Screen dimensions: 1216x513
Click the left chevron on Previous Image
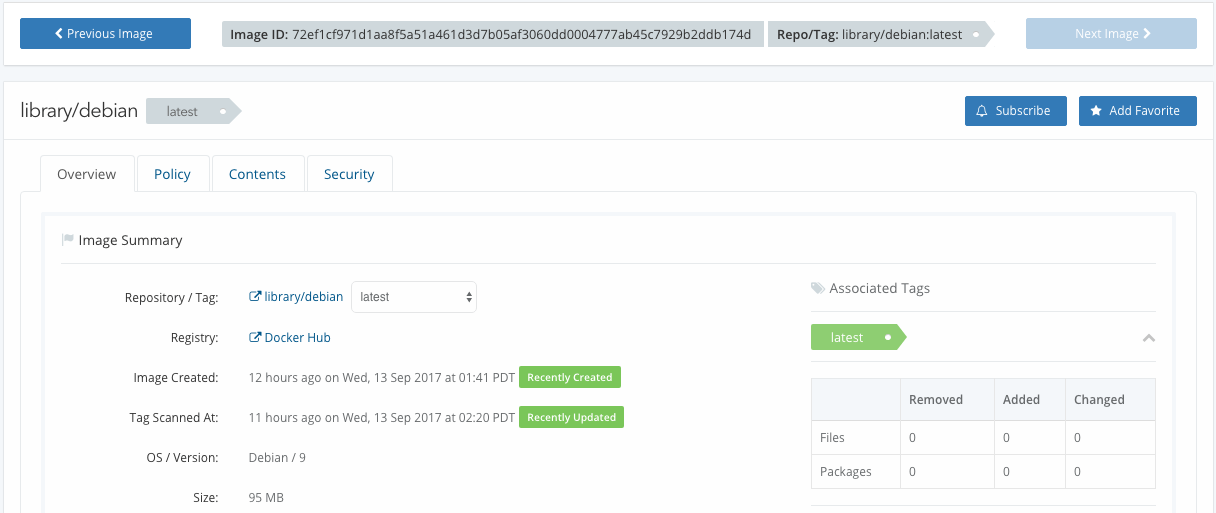59,34
